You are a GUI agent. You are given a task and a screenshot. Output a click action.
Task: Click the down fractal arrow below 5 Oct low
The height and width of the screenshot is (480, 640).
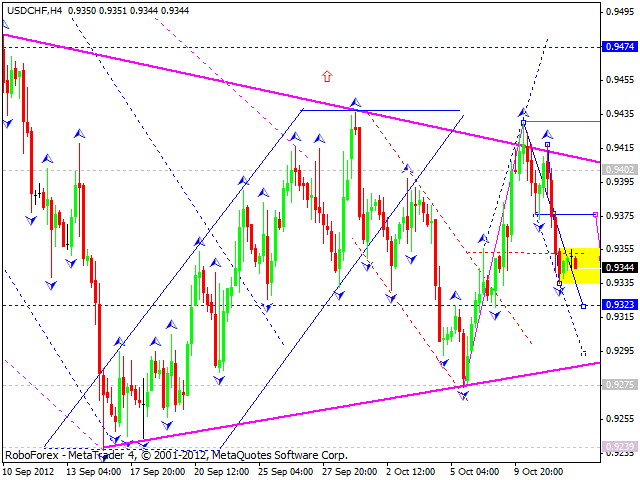tap(462, 395)
